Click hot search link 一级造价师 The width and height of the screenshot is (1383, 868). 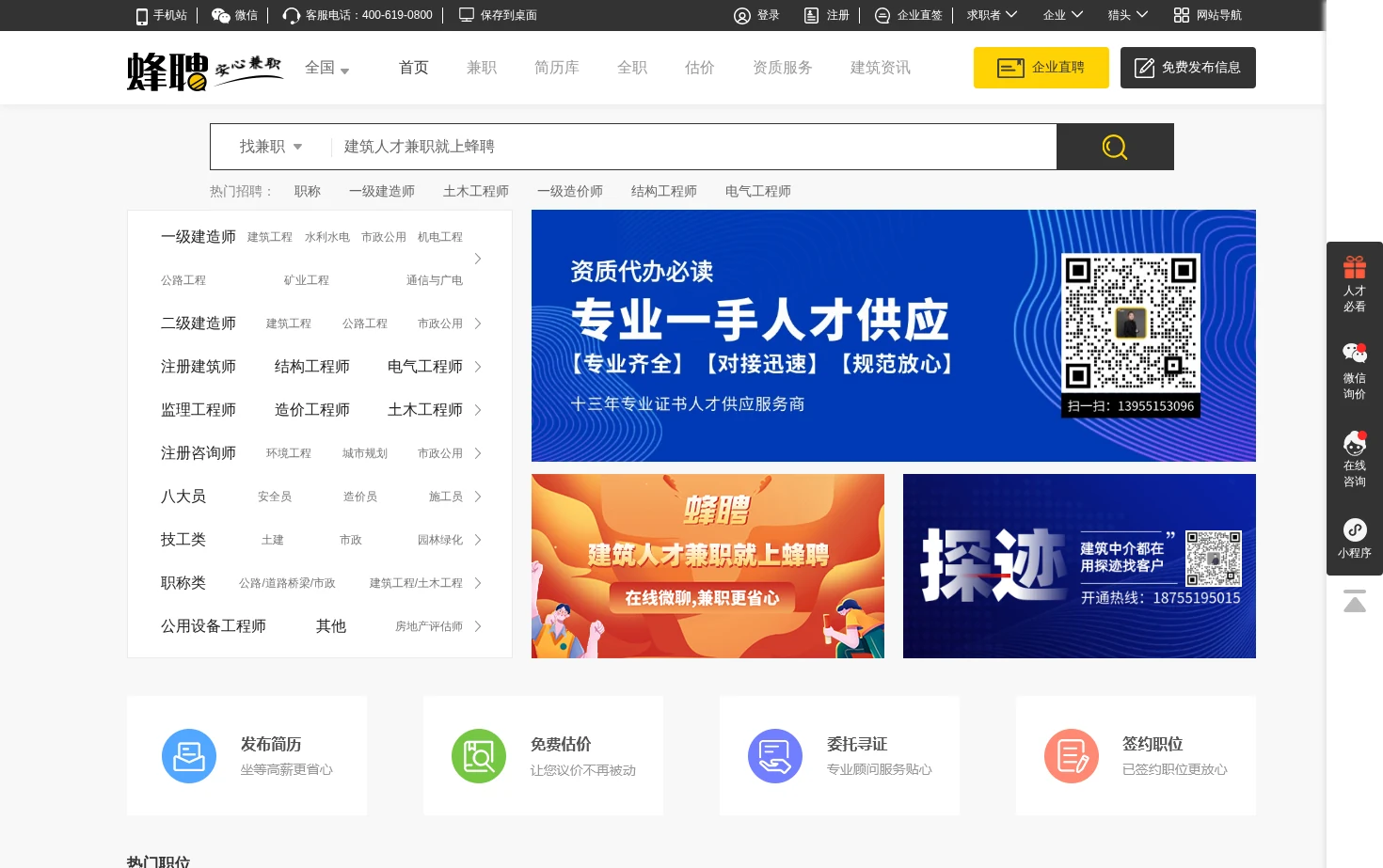pos(570,191)
